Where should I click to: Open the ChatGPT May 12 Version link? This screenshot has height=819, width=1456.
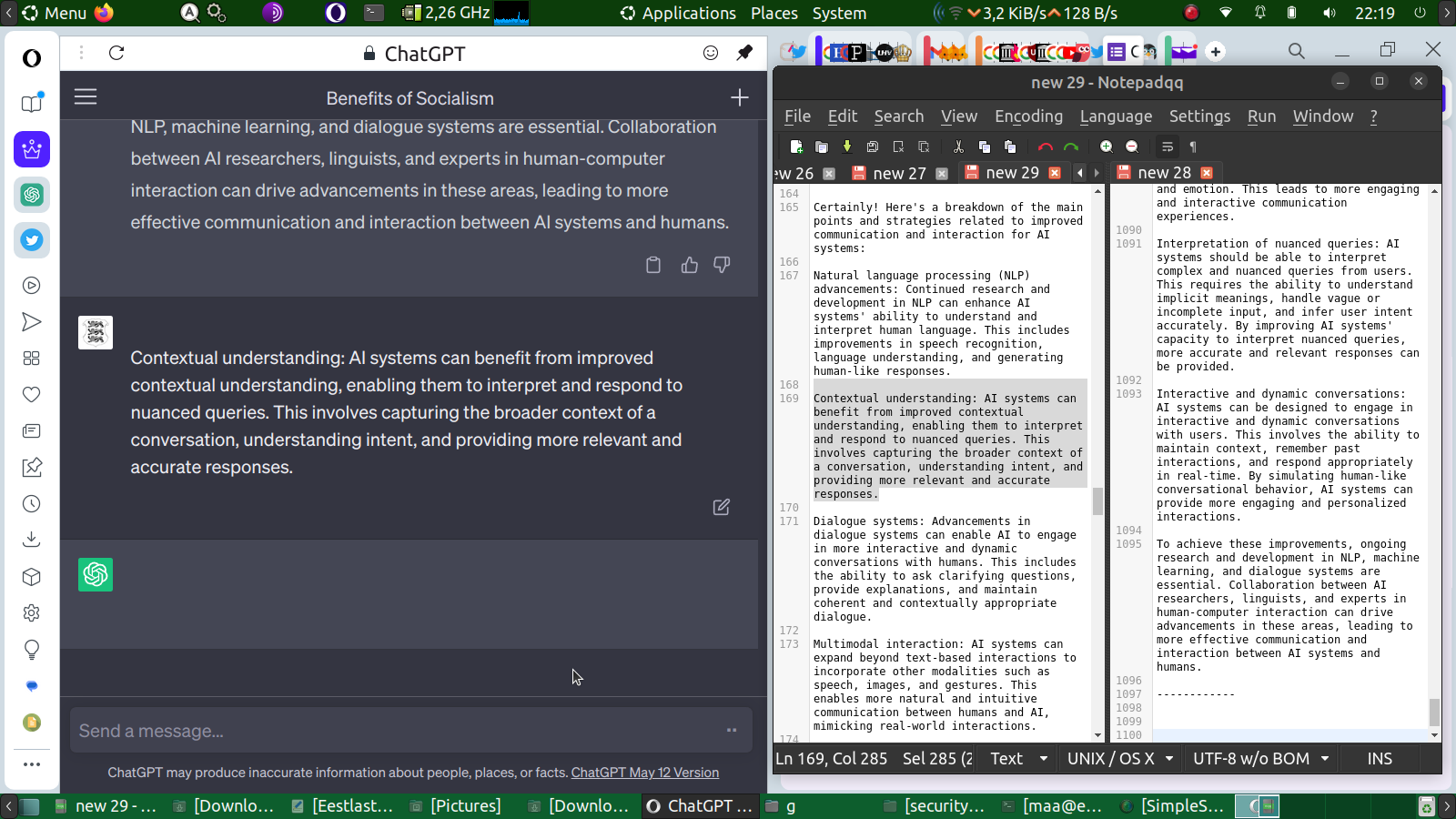tap(645, 773)
